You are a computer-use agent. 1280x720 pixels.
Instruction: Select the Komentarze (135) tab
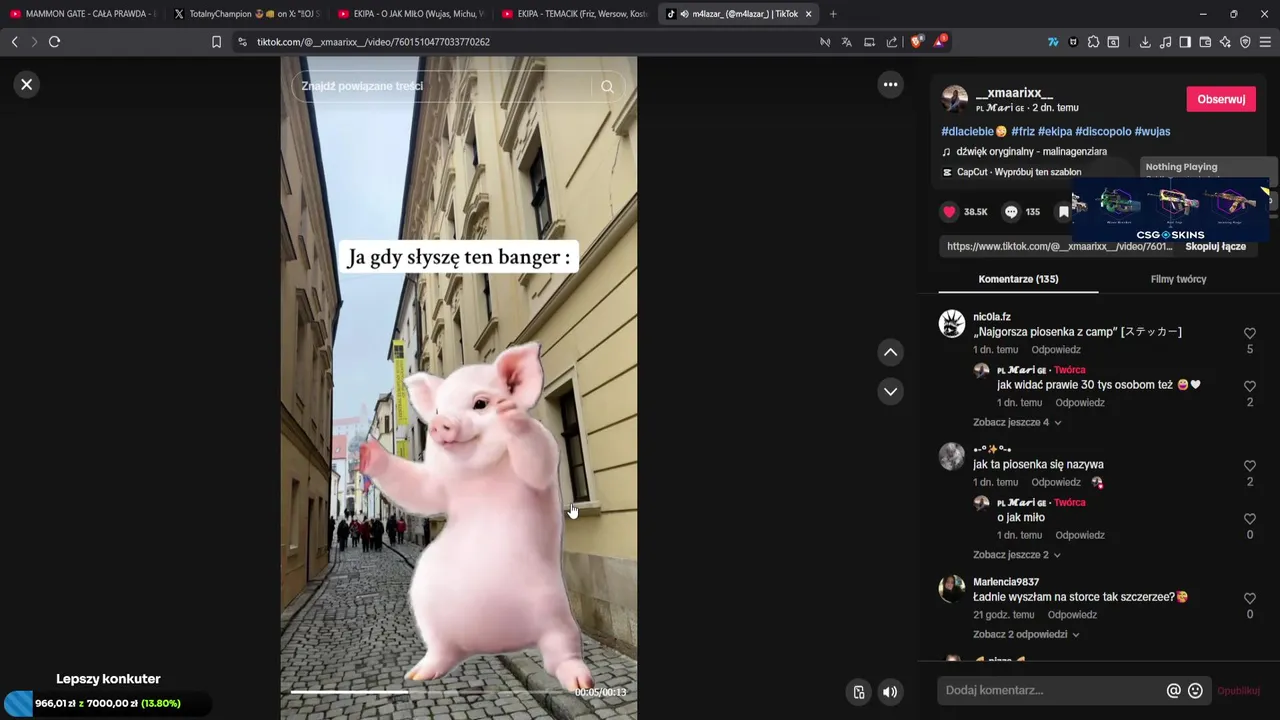(x=1018, y=279)
